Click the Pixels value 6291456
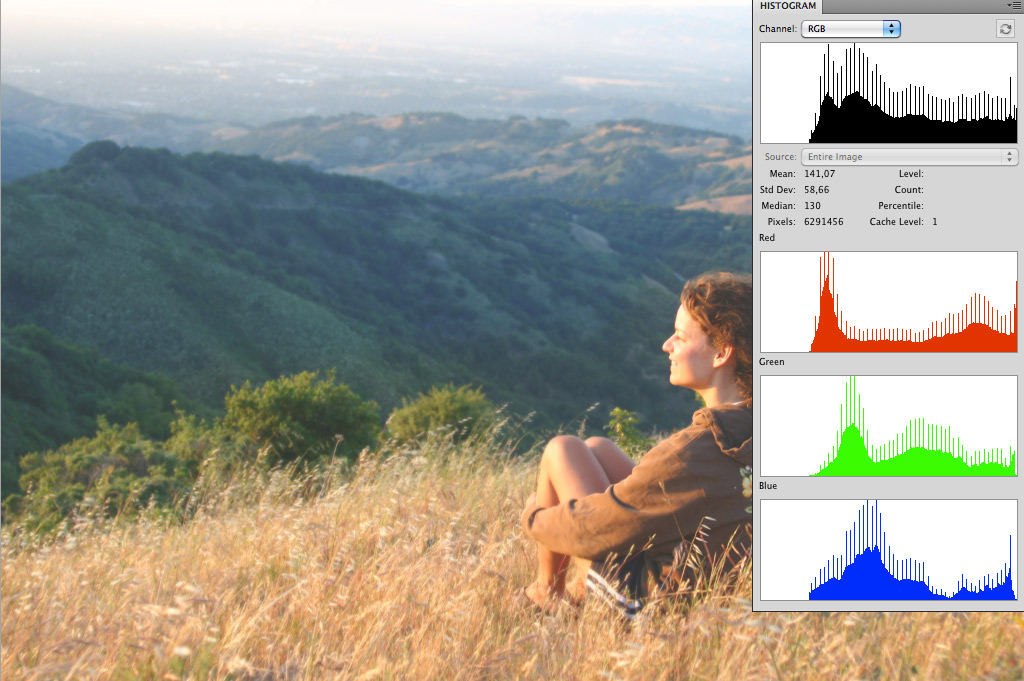This screenshot has width=1024, height=681. click(x=824, y=222)
